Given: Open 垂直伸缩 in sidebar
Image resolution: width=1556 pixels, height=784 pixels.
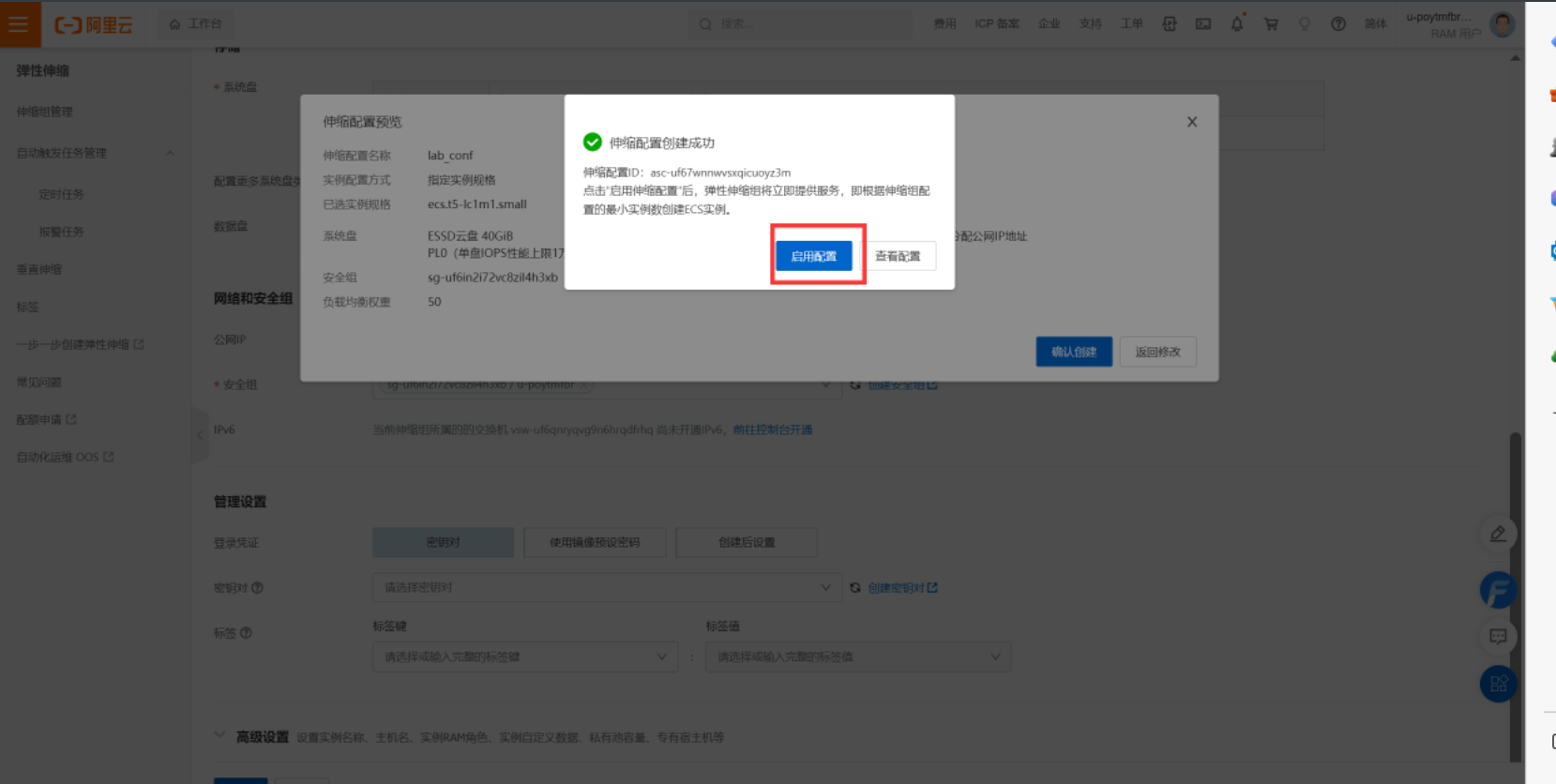Looking at the screenshot, I should click(38, 269).
